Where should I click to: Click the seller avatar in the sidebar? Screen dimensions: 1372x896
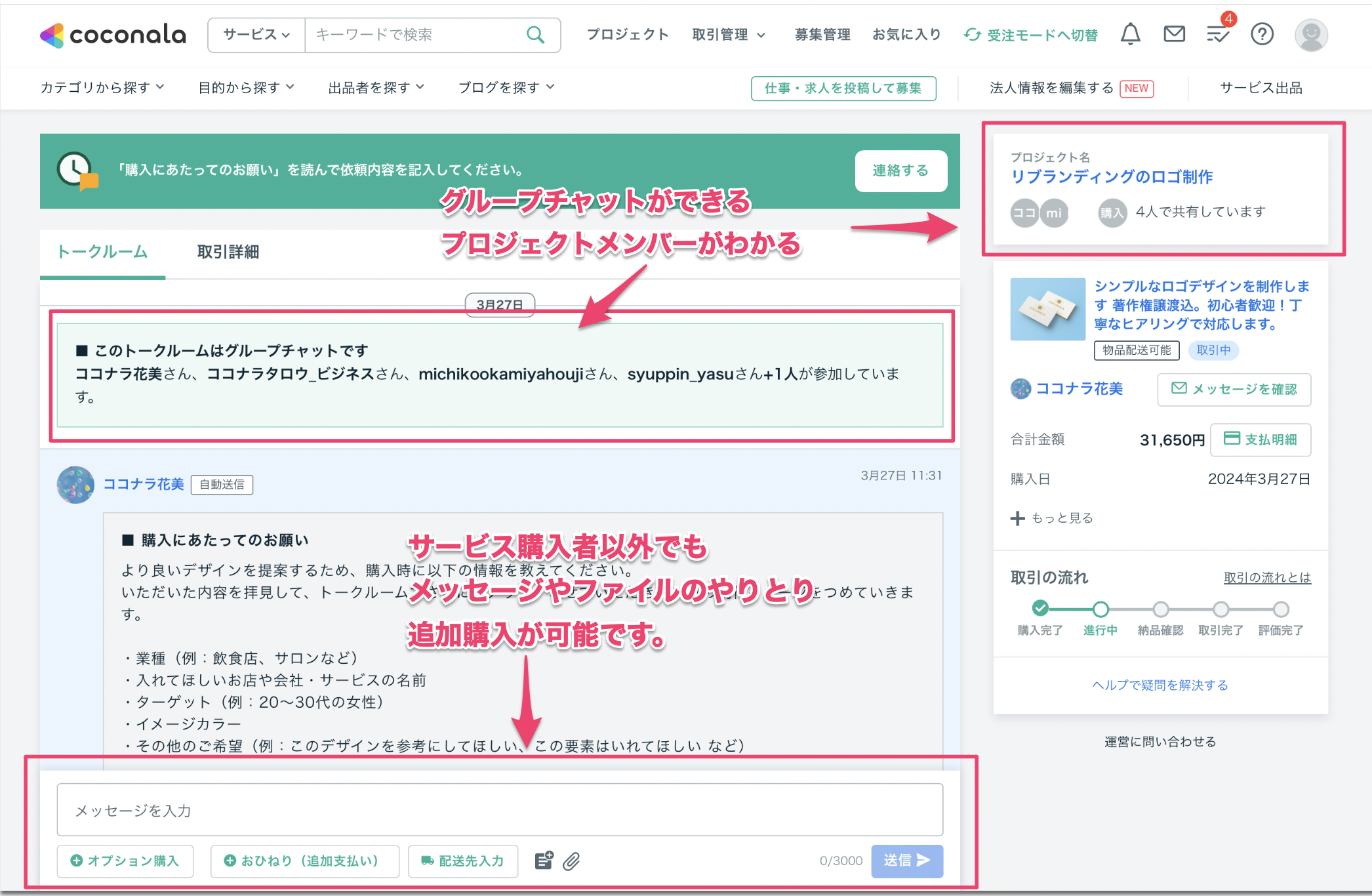[x=1020, y=389]
